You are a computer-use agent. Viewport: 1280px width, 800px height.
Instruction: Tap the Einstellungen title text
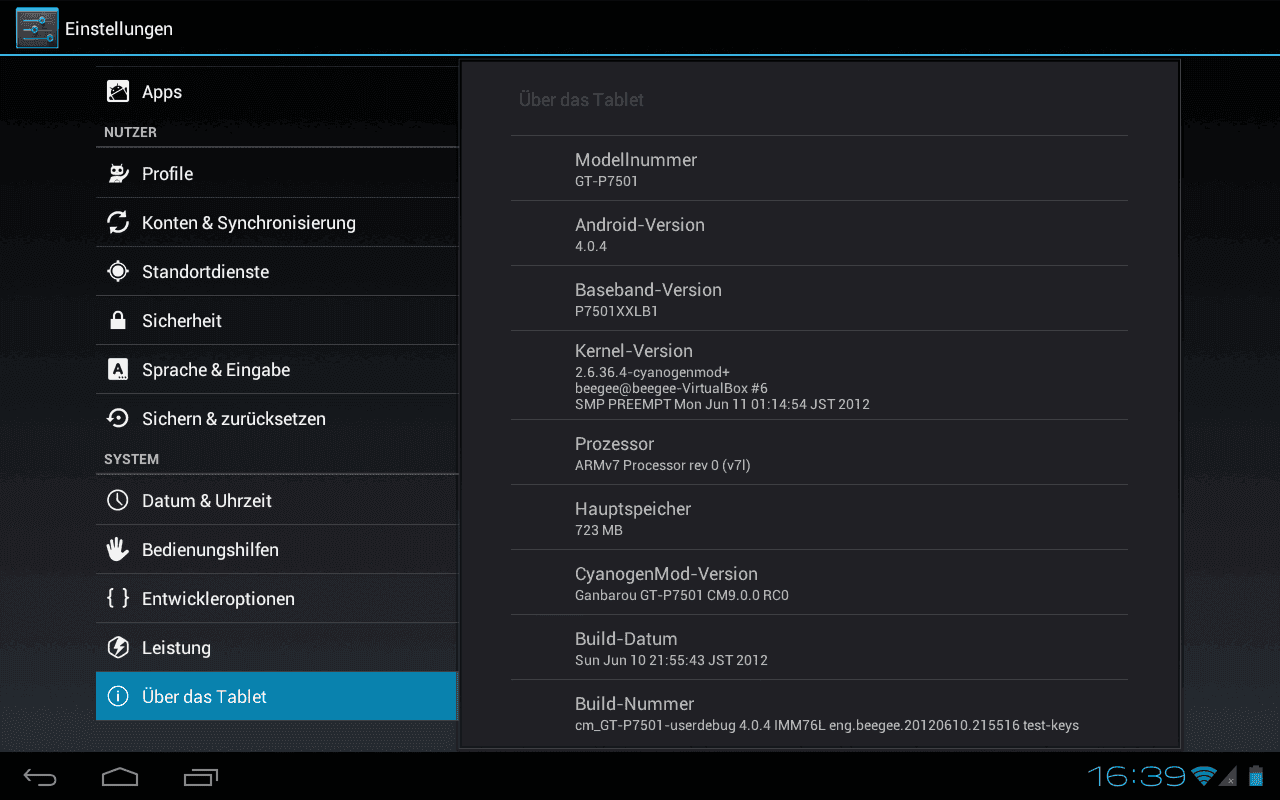119,29
